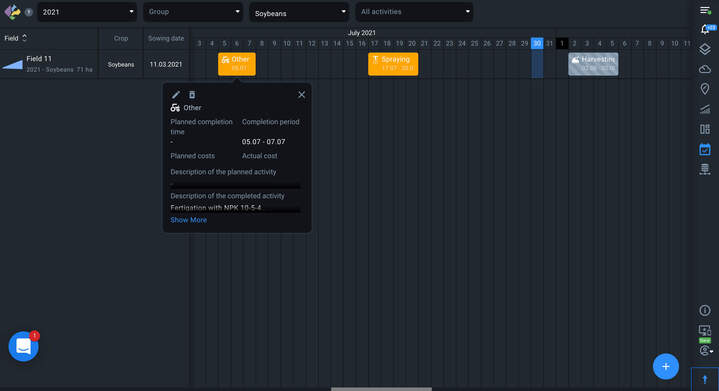This screenshot has width=719, height=391.
Task: Expand the All activities filter
Action: [415, 12]
